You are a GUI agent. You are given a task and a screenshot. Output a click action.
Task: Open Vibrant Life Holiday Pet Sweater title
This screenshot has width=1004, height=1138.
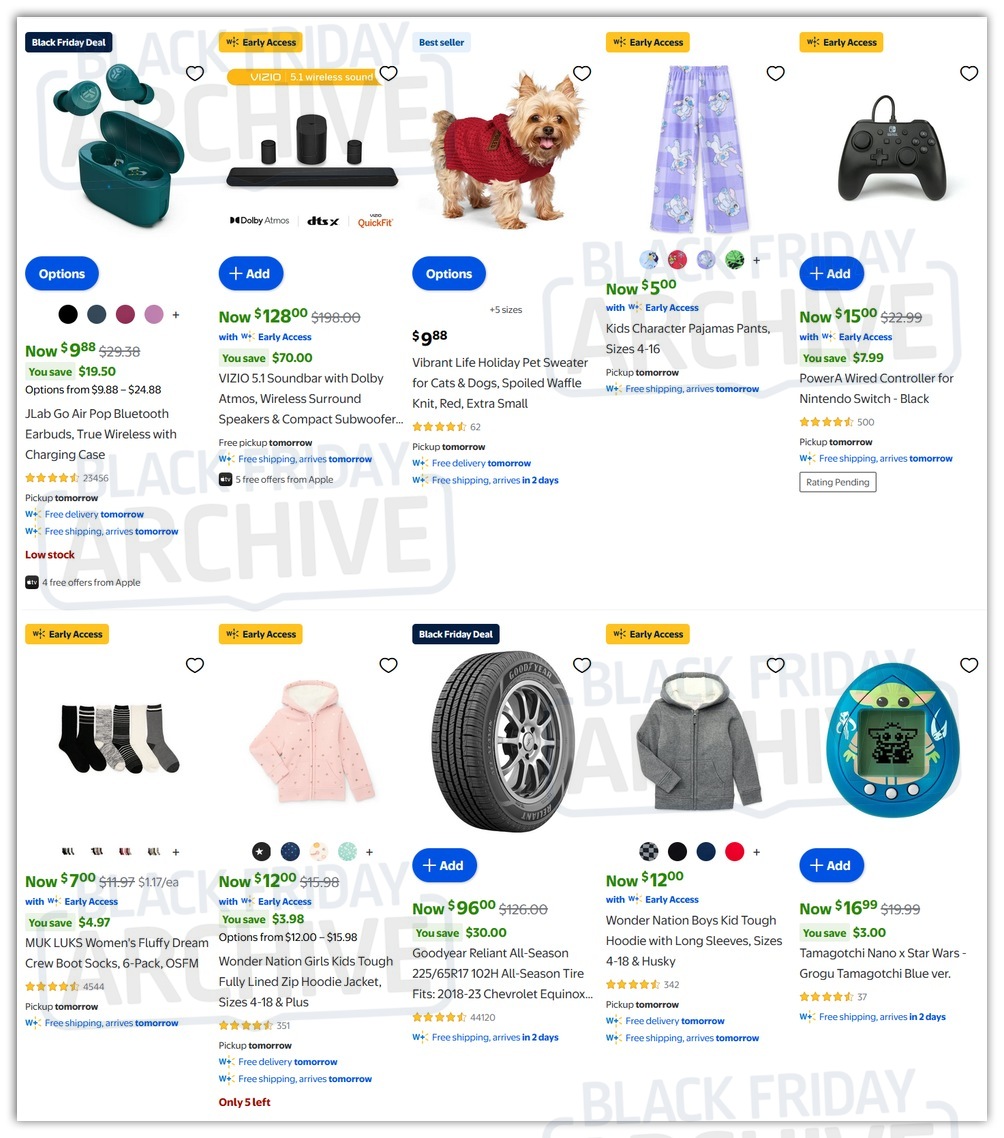500,382
